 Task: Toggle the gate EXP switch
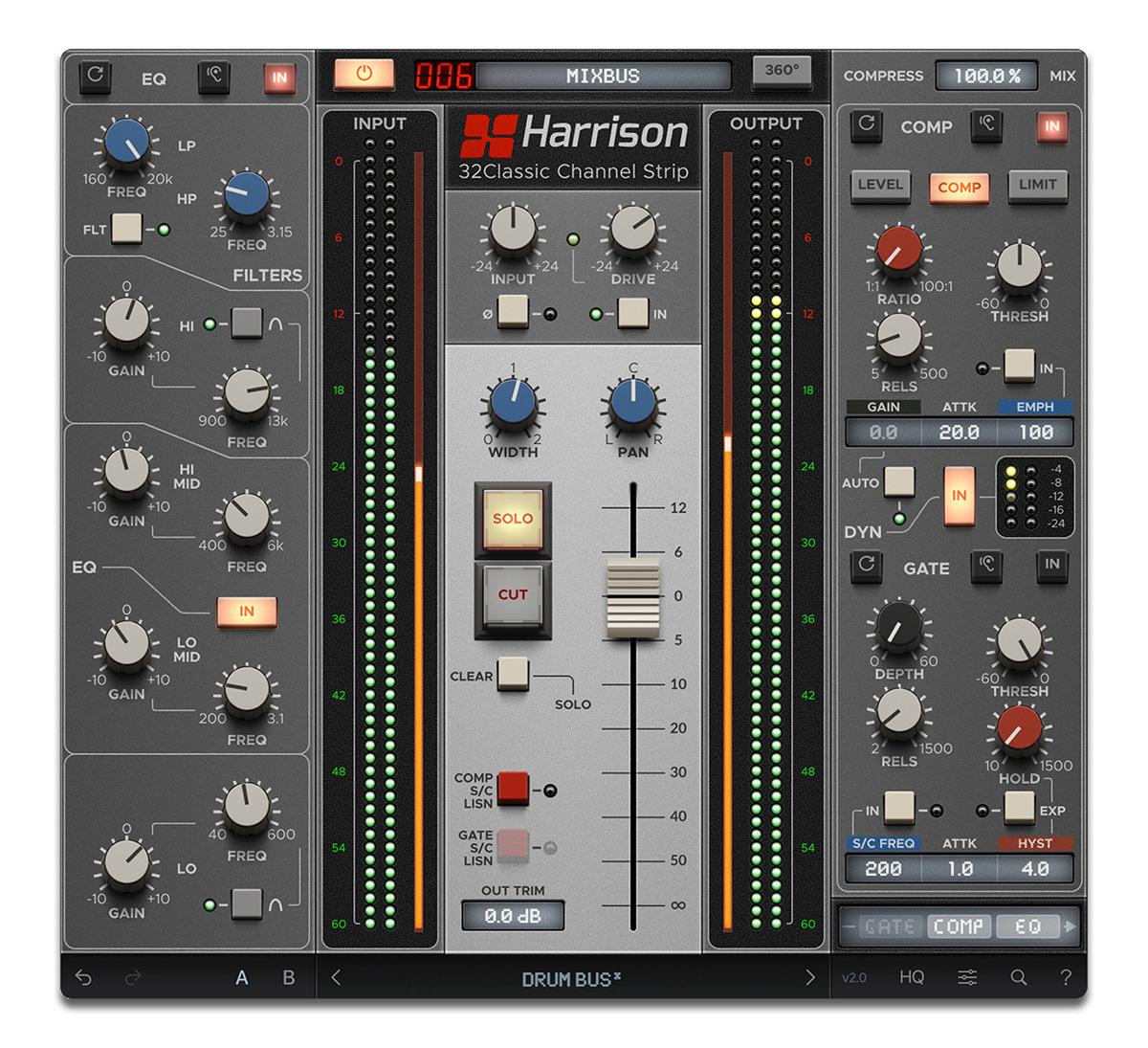[x=1020, y=808]
